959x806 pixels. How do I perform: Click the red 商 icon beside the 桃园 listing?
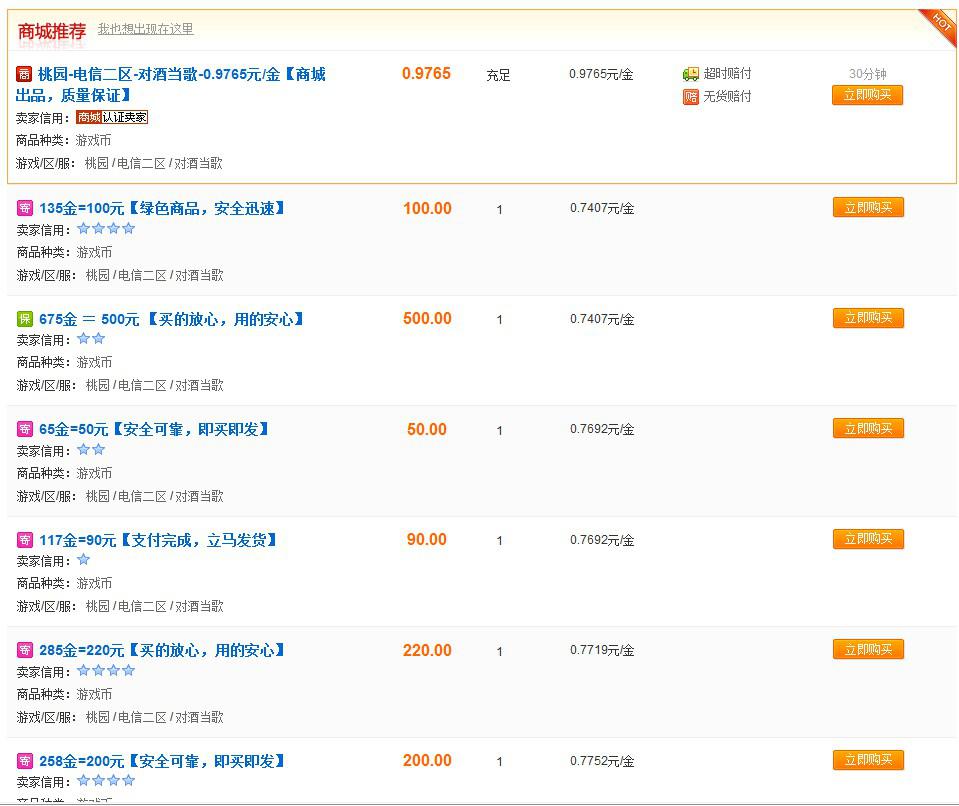pyautogui.click(x=23, y=75)
